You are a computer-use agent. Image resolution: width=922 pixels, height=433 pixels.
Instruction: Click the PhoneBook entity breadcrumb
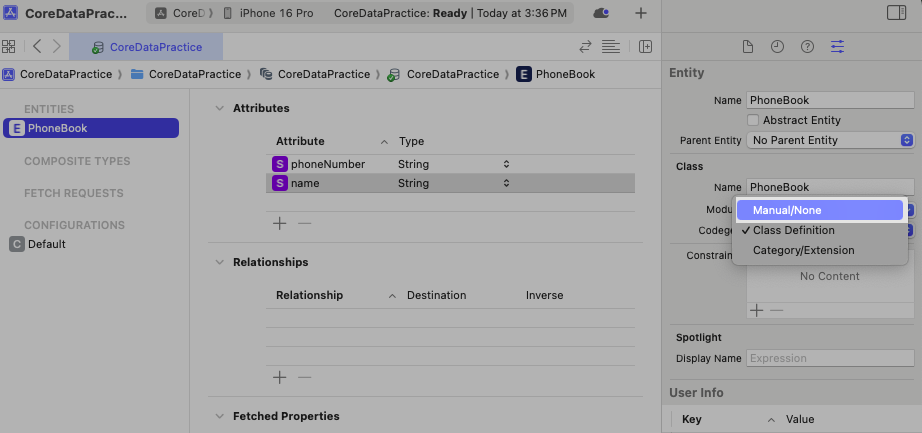coord(556,74)
